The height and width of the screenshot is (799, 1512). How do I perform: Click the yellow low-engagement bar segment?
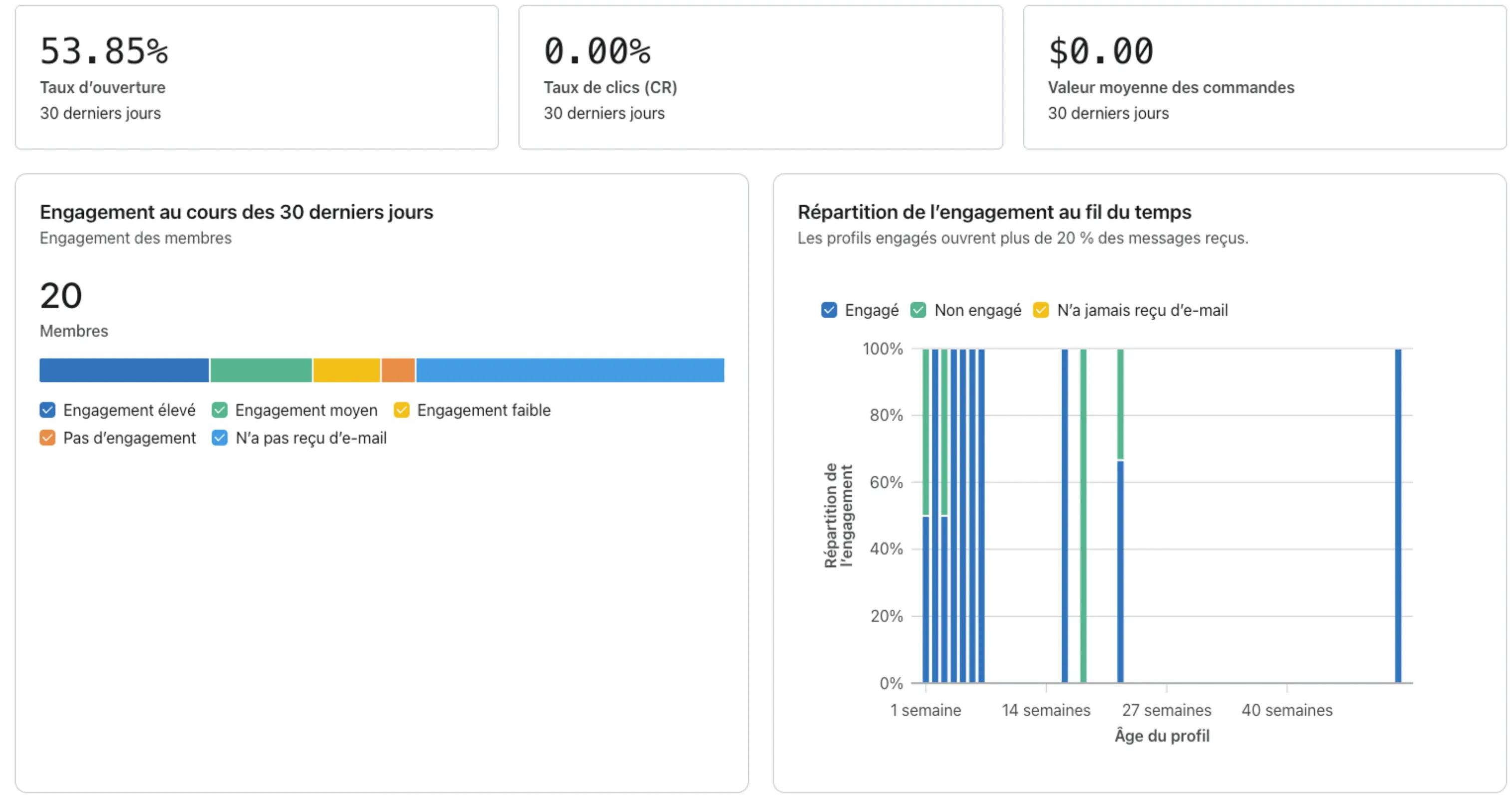click(346, 371)
